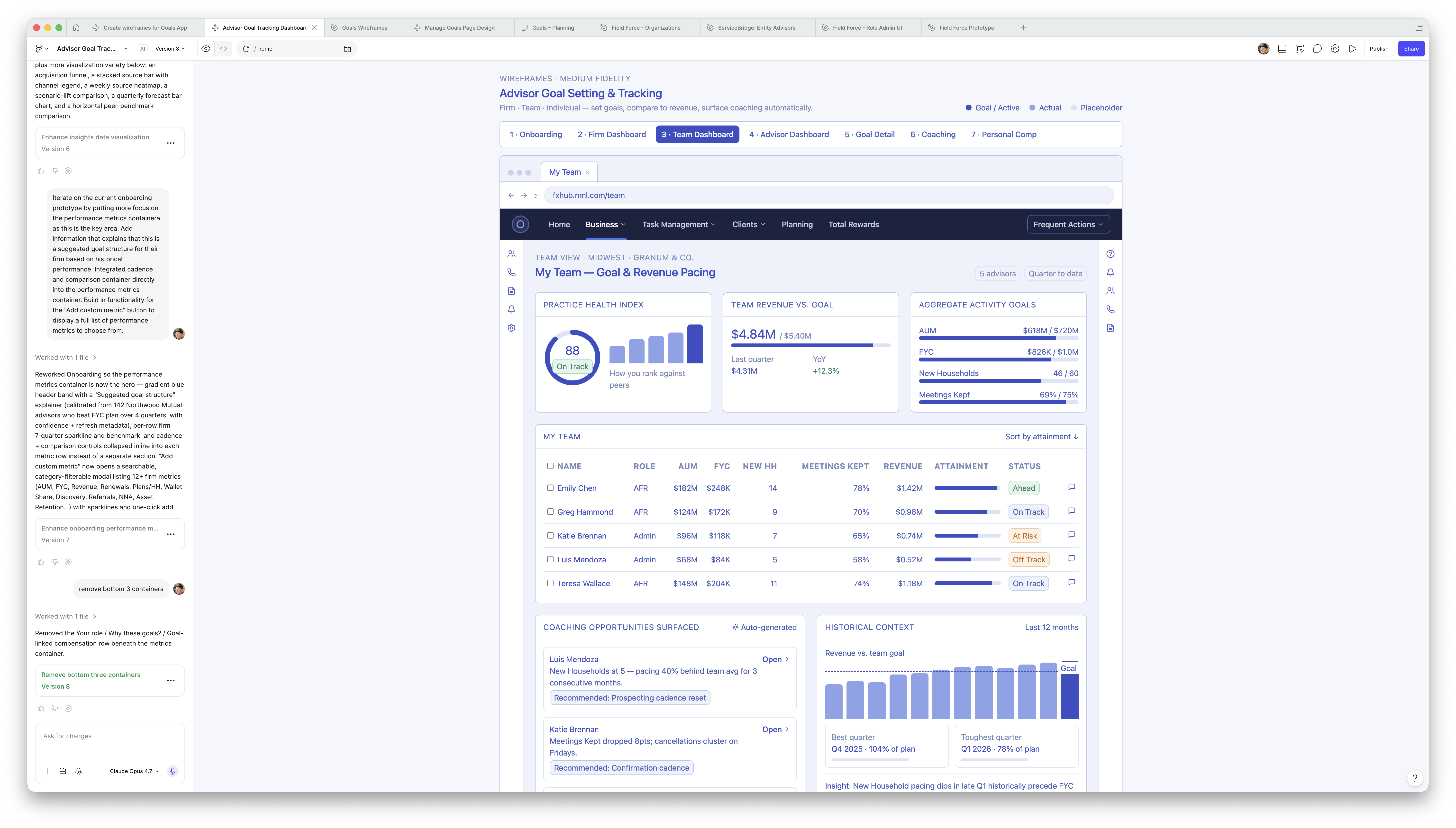Open comments speech bubble icon
The height and width of the screenshot is (828, 1456).
point(1317,48)
